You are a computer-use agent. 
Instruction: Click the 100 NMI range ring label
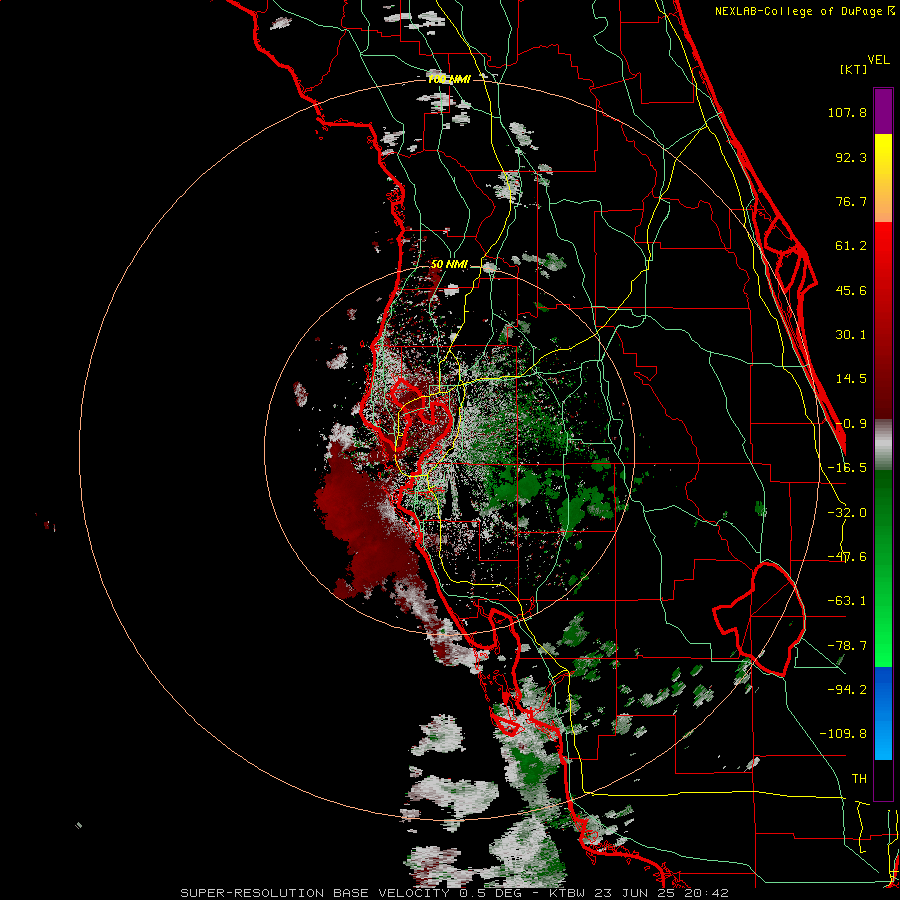[449, 79]
